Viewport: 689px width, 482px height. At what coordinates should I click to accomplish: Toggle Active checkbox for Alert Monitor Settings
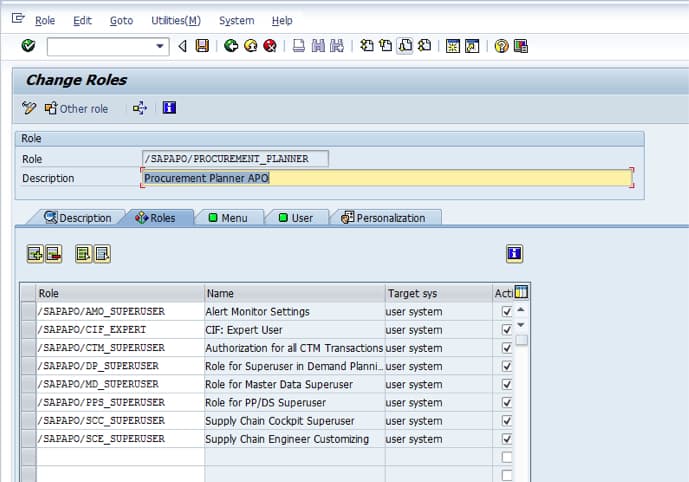(x=507, y=312)
